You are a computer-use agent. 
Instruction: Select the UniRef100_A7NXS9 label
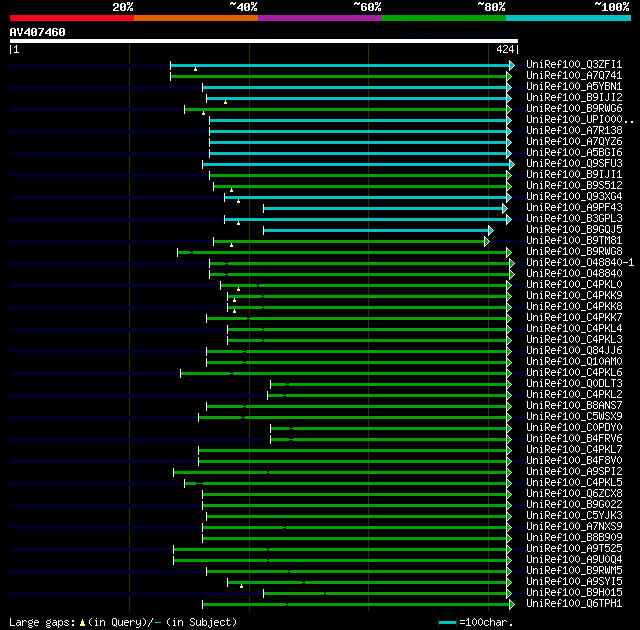574,527
